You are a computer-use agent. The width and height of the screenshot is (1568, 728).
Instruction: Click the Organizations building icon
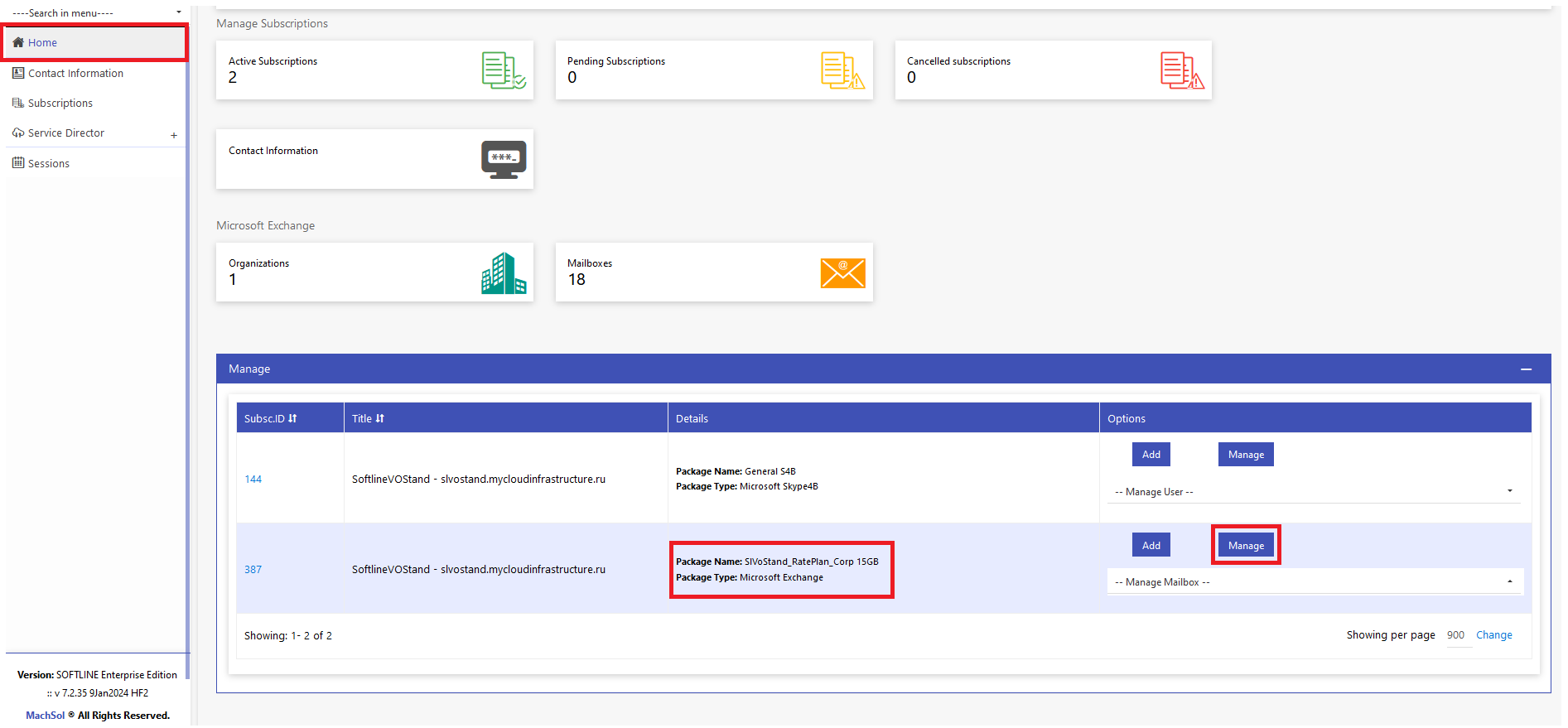click(504, 272)
